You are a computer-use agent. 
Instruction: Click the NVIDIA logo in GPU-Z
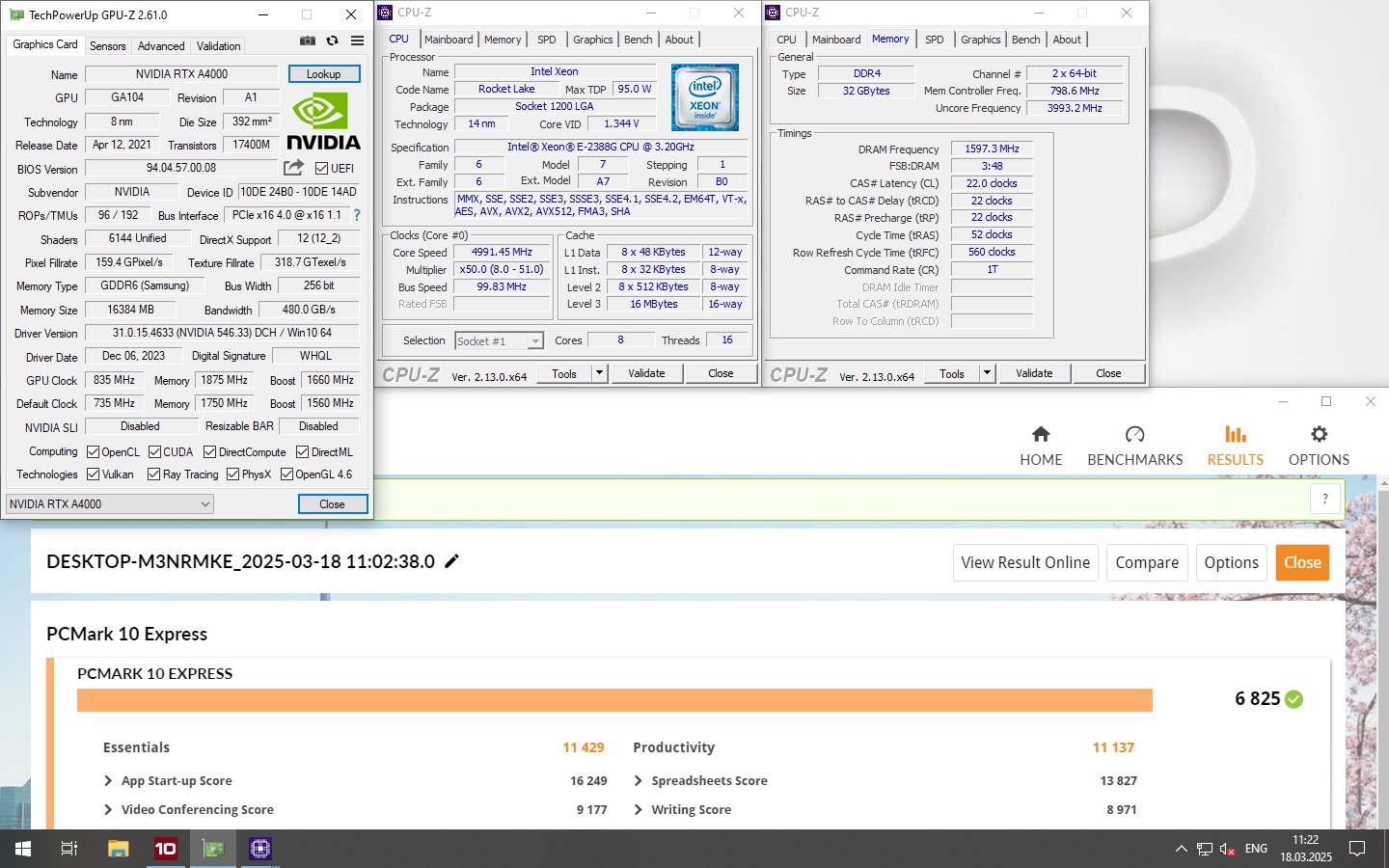(x=323, y=122)
